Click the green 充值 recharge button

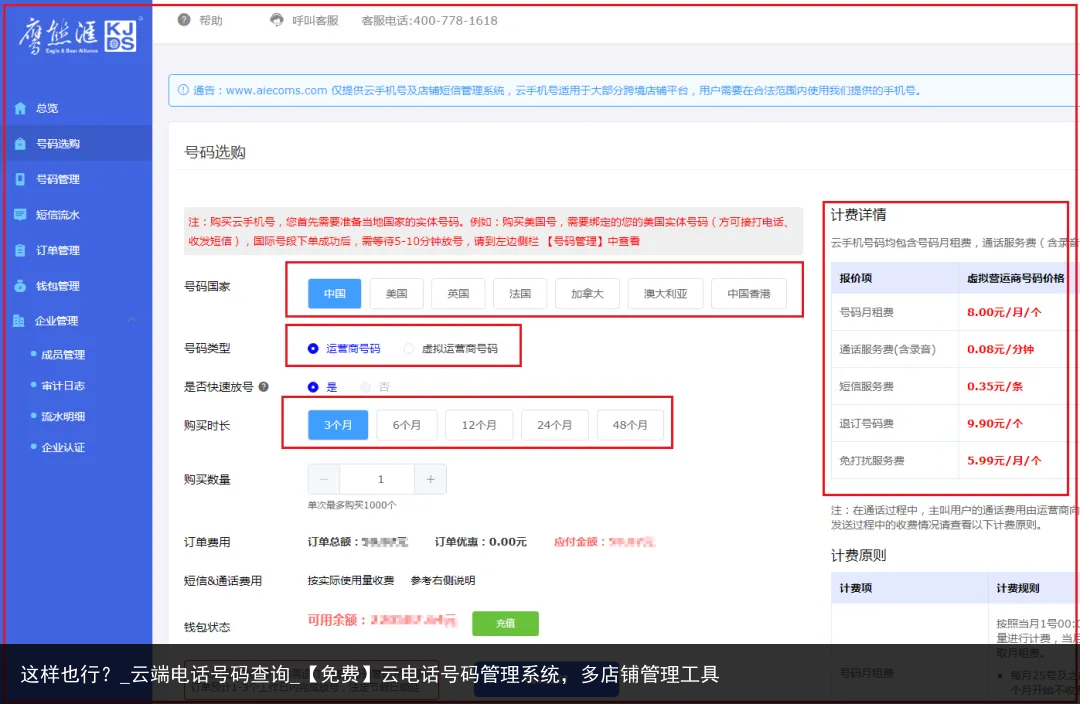click(x=506, y=623)
